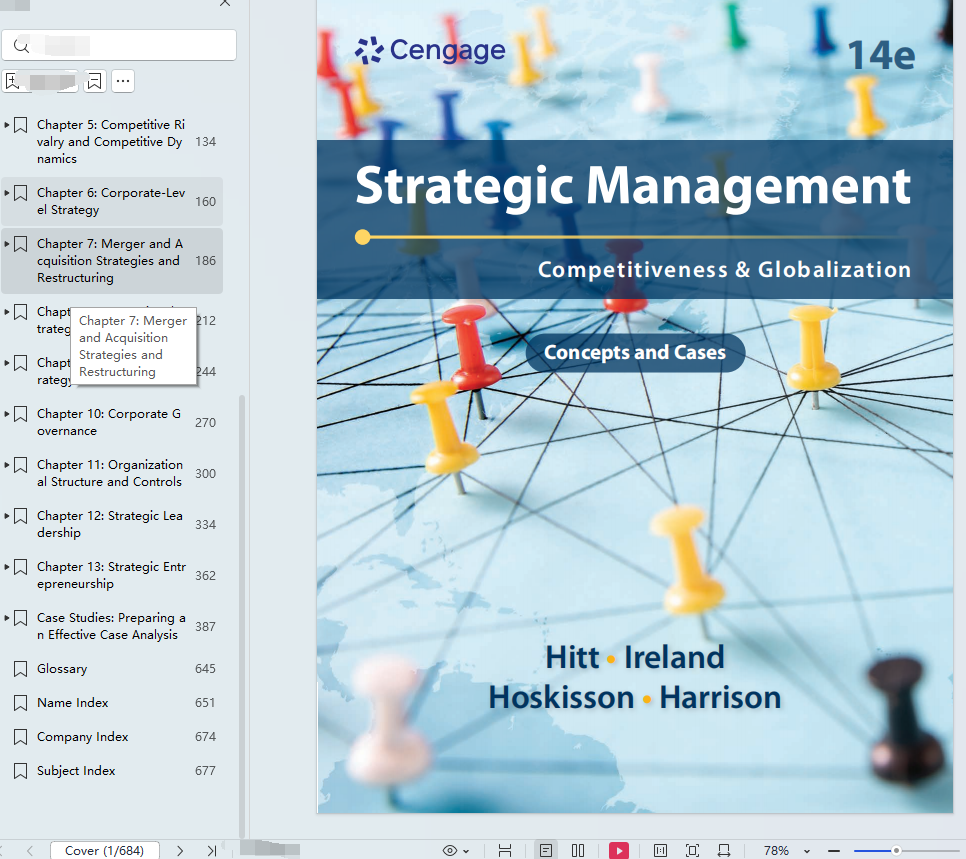This screenshot has height=859, width=966.
Task: Open Case Studies: Preparing an Effective Case Analysis
Action: pyautogui.click(x=111, y=626)
